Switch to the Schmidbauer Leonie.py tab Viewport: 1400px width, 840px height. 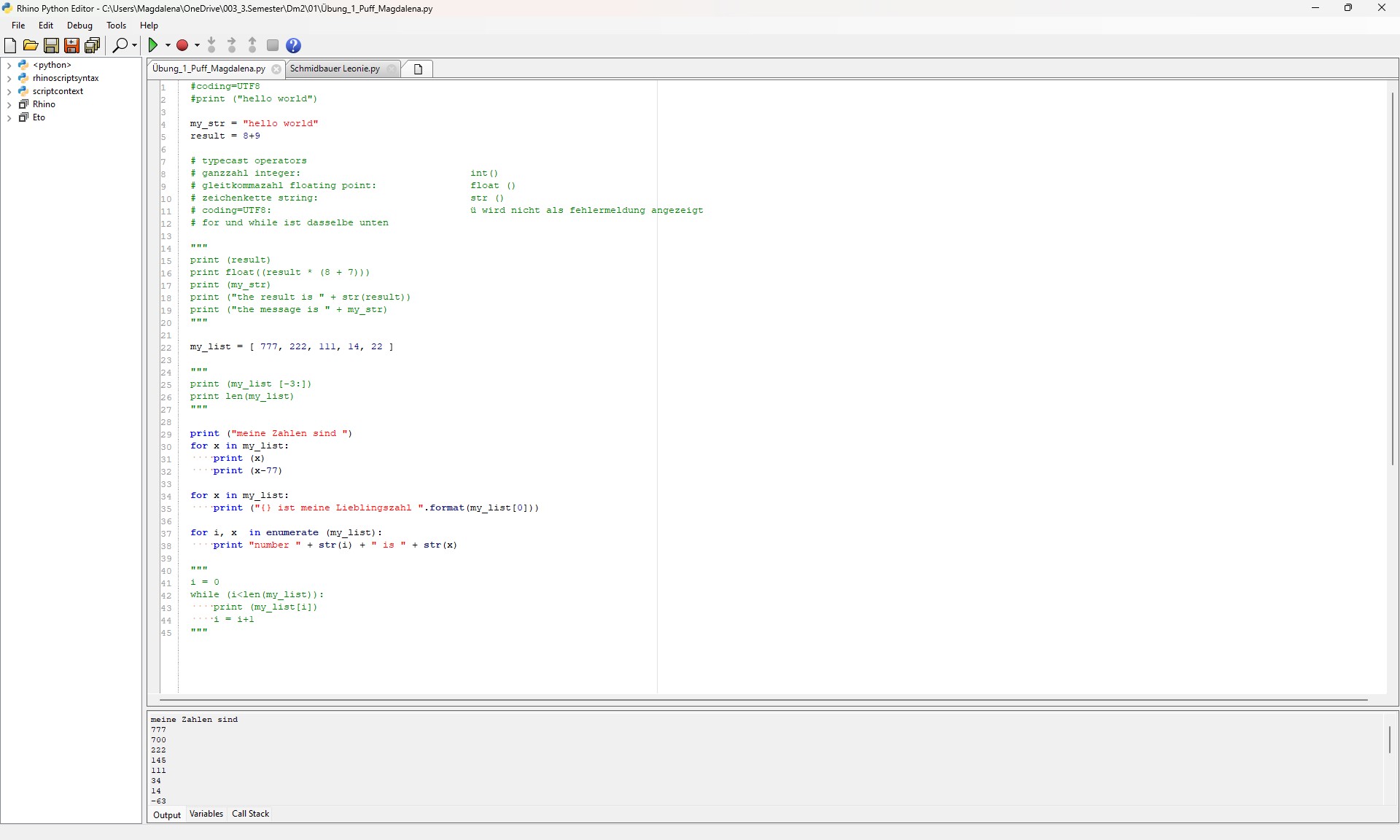(335, 69)
